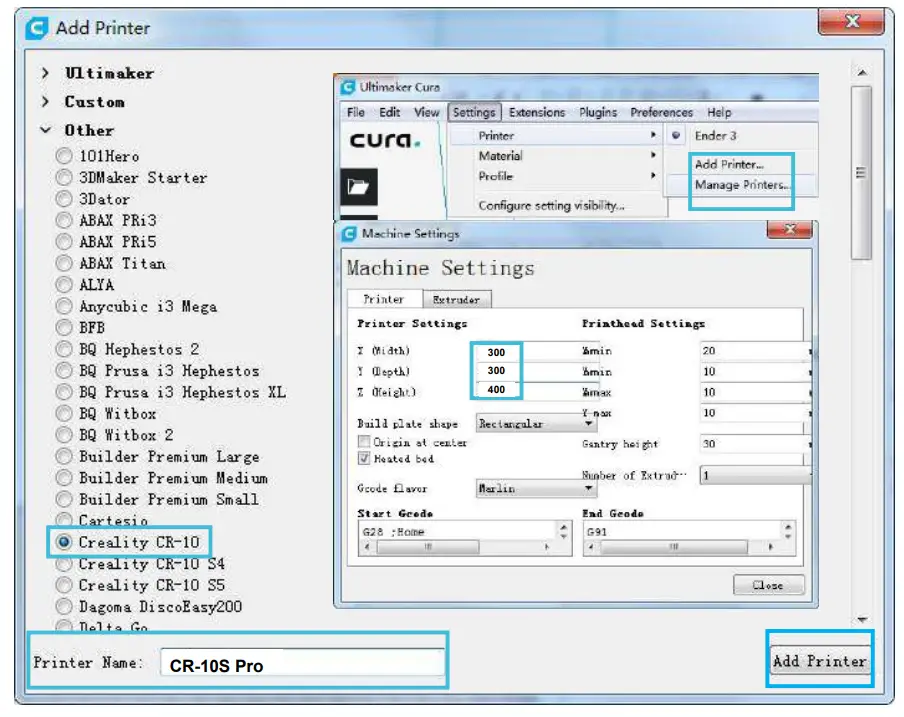Screen dimensions: 904x717
Task: Pick the ABAX Titan printer
Action: click(x=64, y=263)
